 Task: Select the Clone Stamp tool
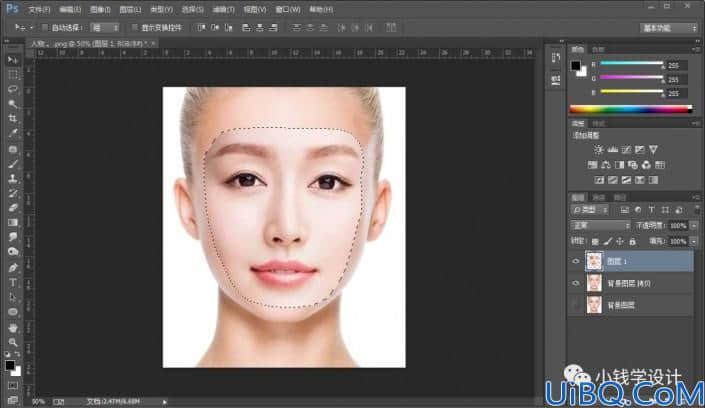pyautogui.click(x=13, y=179)
